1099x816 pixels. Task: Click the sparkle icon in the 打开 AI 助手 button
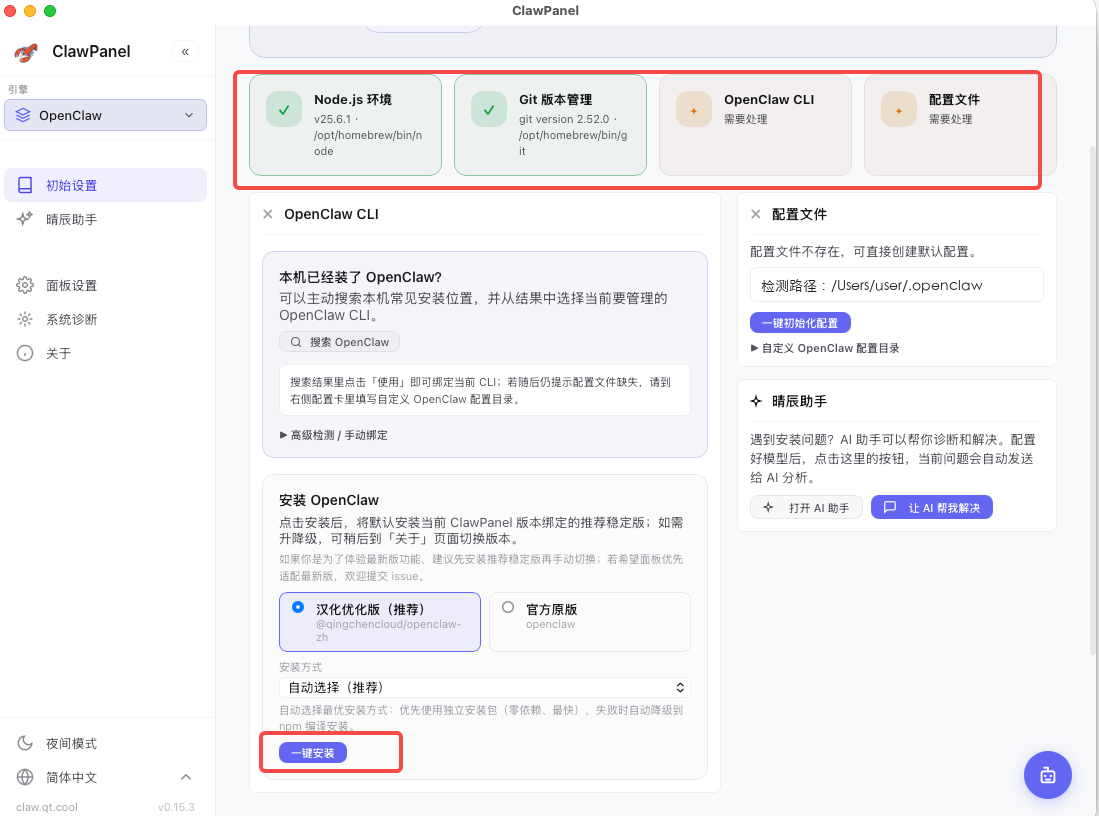769,508
